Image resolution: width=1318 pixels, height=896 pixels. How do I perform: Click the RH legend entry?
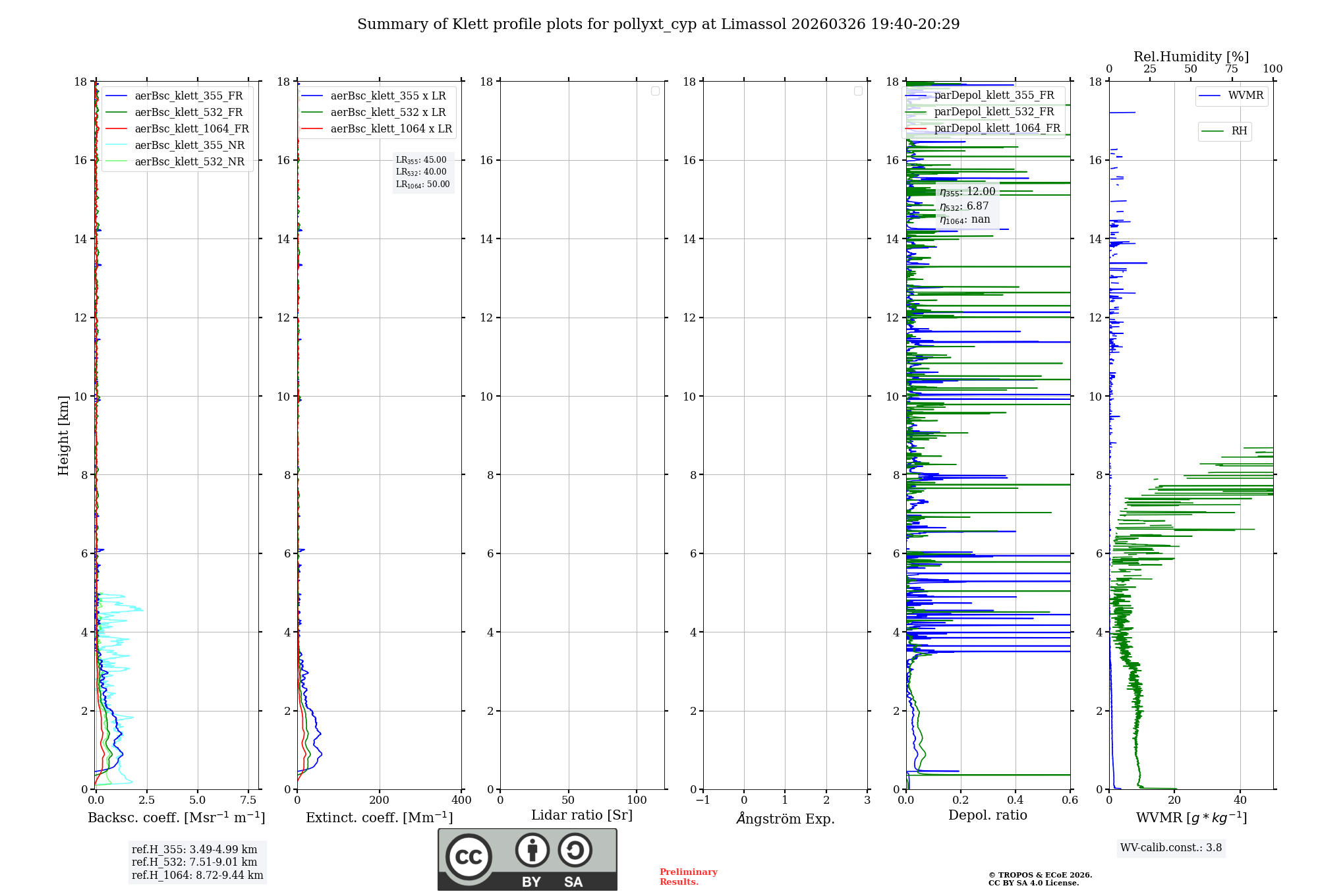coord(1238,131)
